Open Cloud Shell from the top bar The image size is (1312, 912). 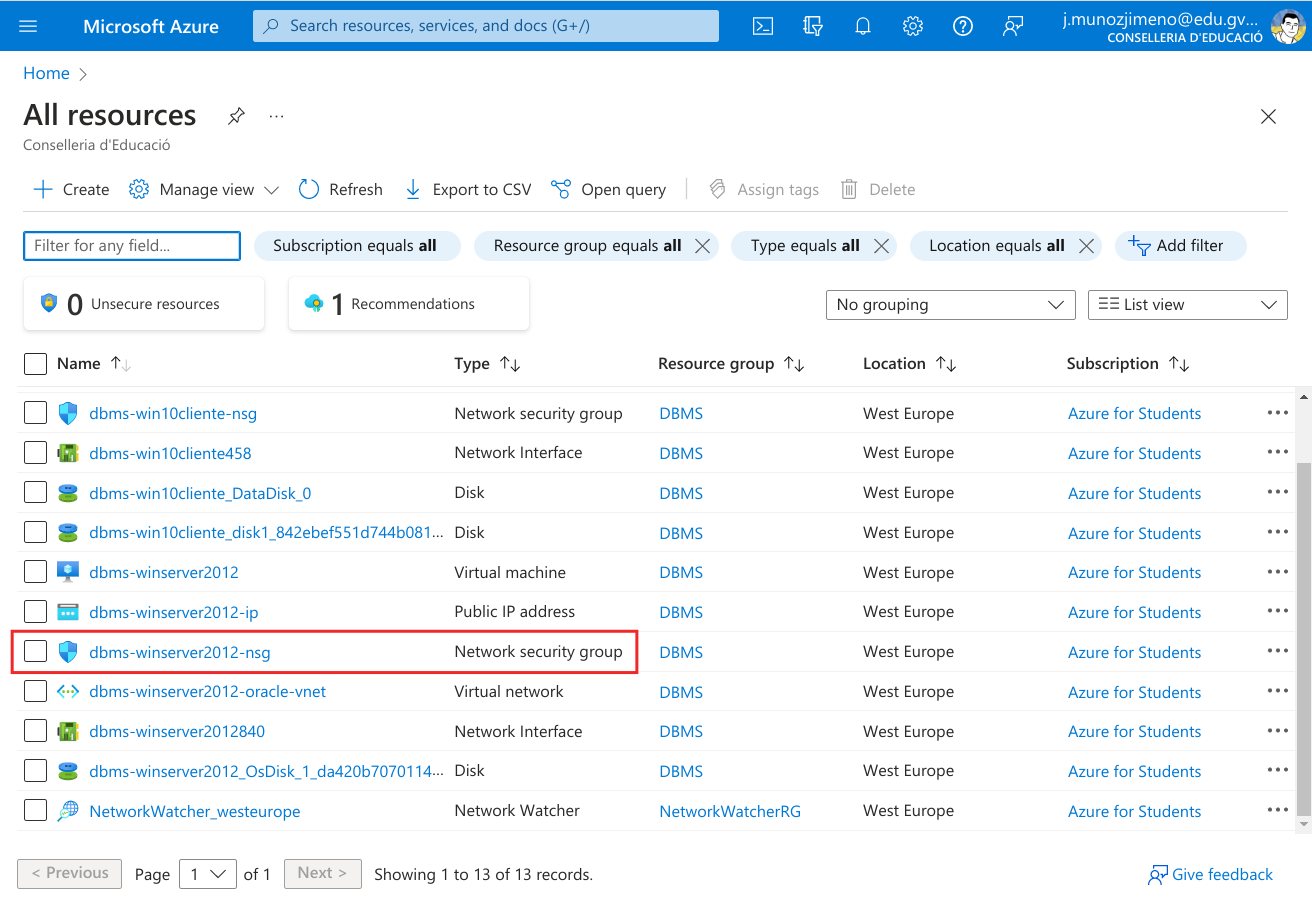click(763, 26)
